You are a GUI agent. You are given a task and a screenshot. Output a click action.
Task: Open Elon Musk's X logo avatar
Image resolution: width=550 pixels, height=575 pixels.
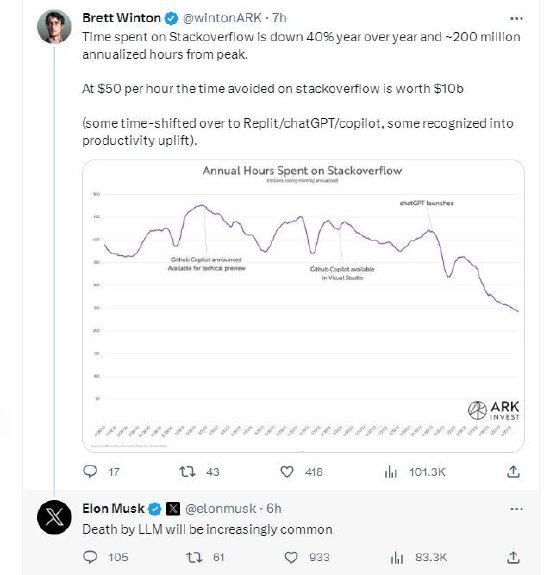click(x=54, y=517)
